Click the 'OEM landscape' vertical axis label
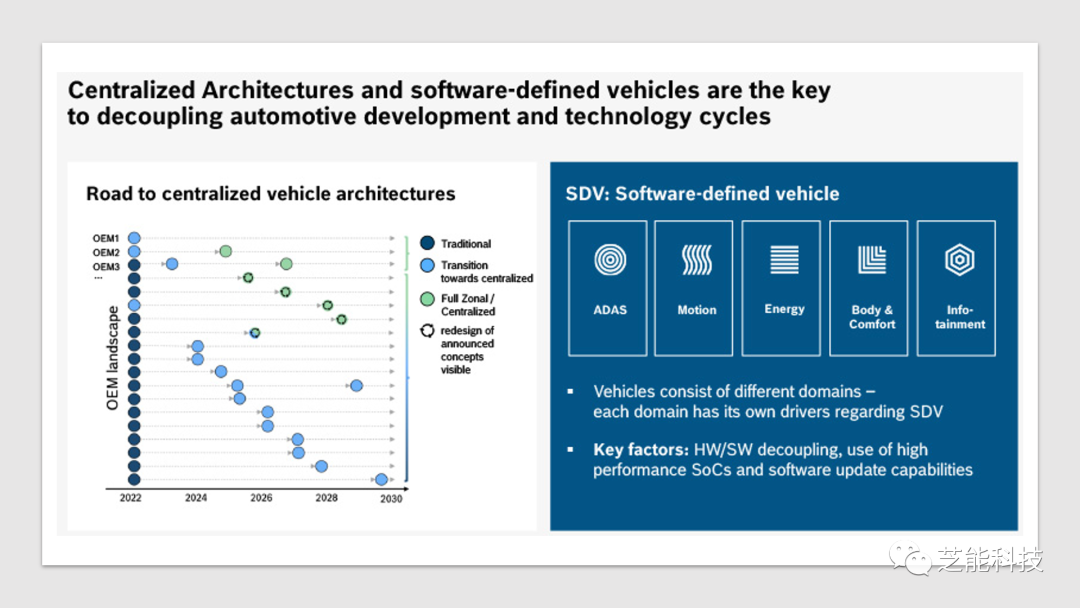1080x608 pixels. (112, 358)
